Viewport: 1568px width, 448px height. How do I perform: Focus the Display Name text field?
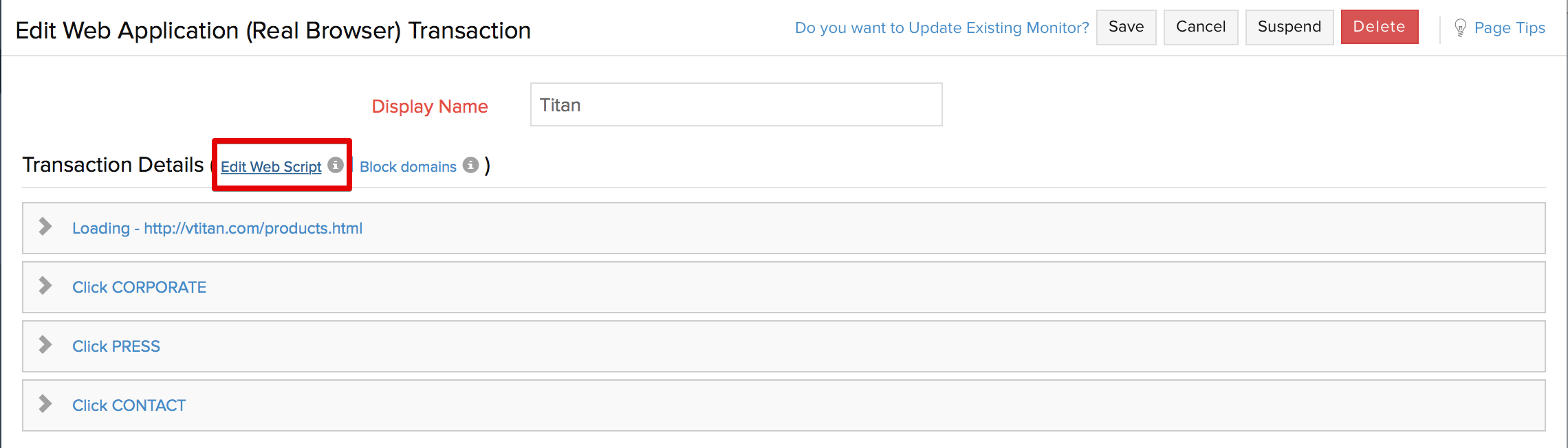(x=736, y=105)
